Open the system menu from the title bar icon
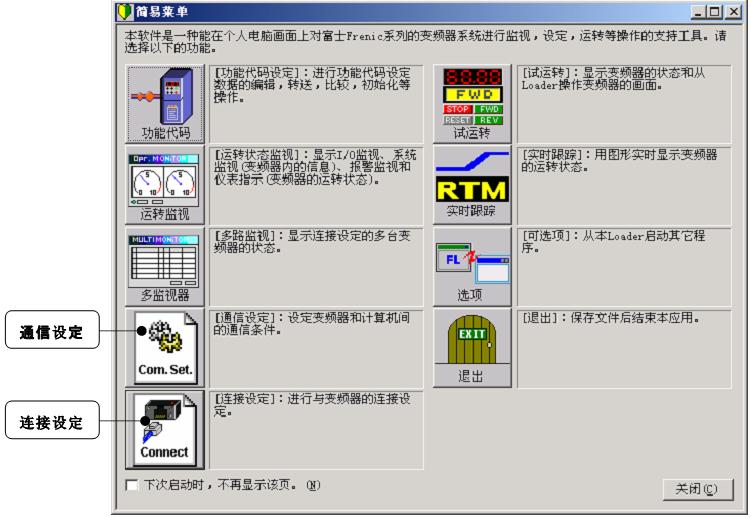This screenshot has width=751, height=518. [125, 11]
